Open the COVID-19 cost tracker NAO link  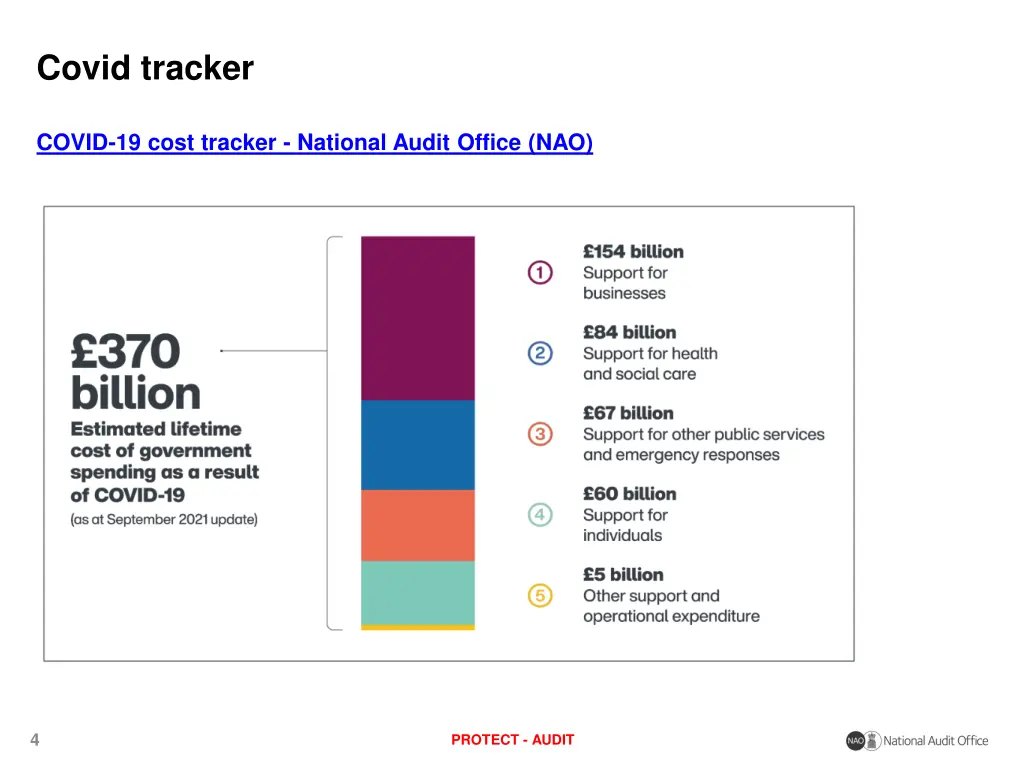(x=314, y=143)
